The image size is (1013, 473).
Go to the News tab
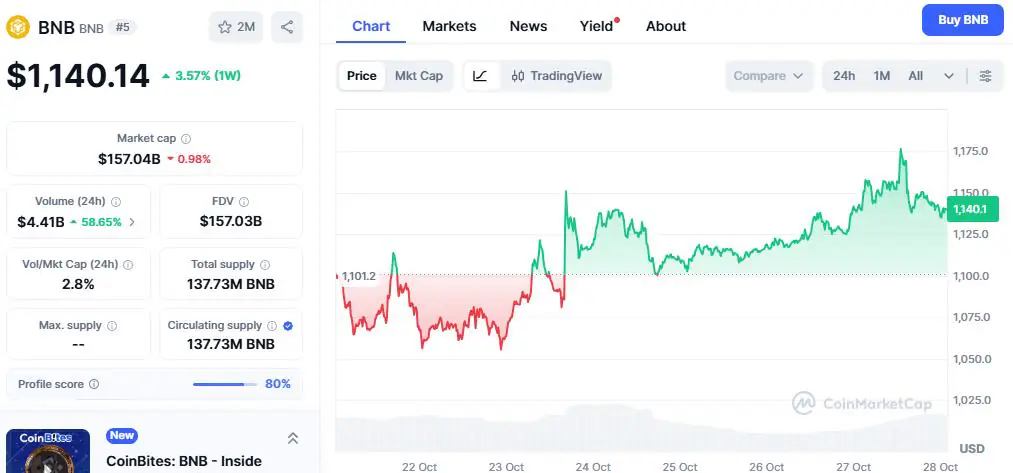(x=528, y=26)
